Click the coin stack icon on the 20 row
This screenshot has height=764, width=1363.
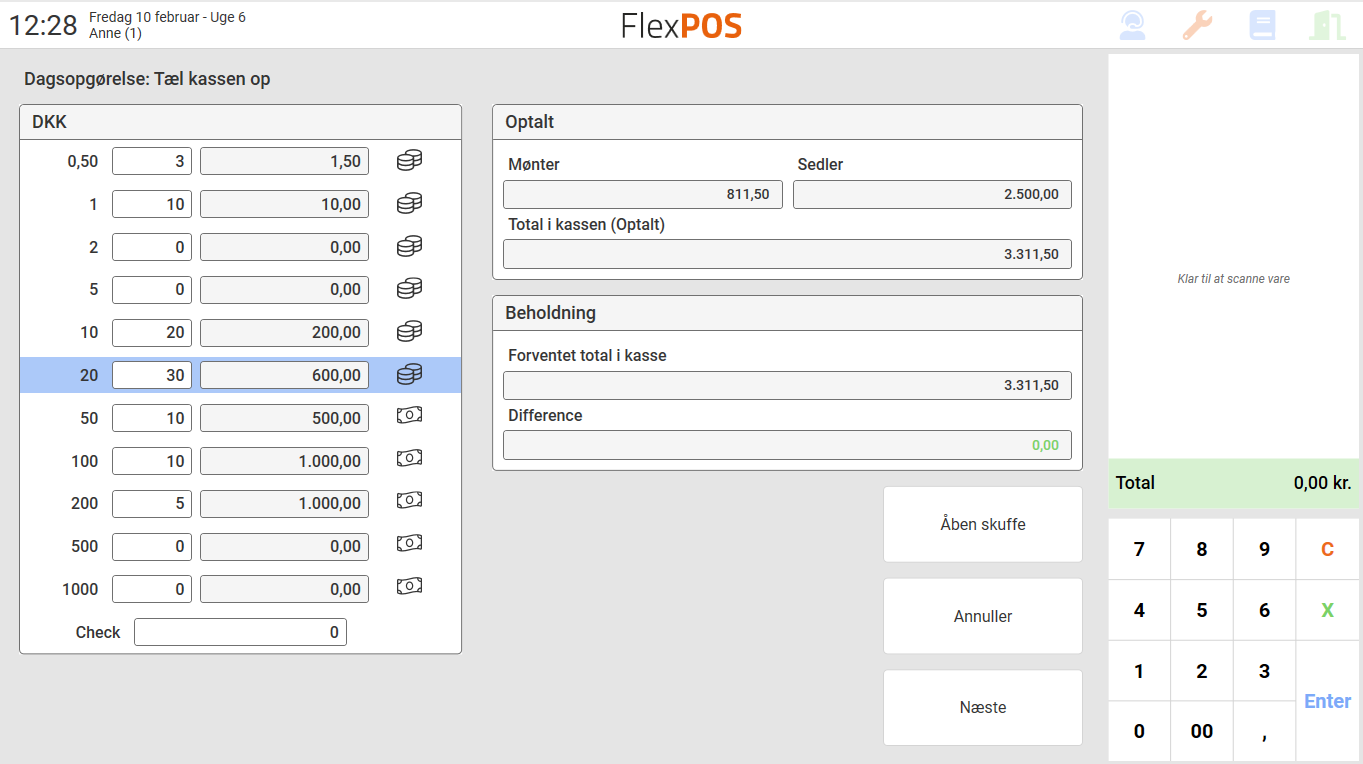click(408, 374)
